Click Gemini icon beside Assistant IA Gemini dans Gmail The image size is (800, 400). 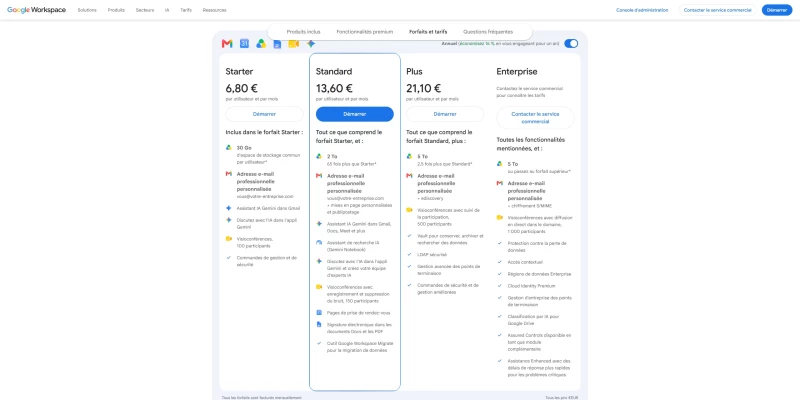229,208
